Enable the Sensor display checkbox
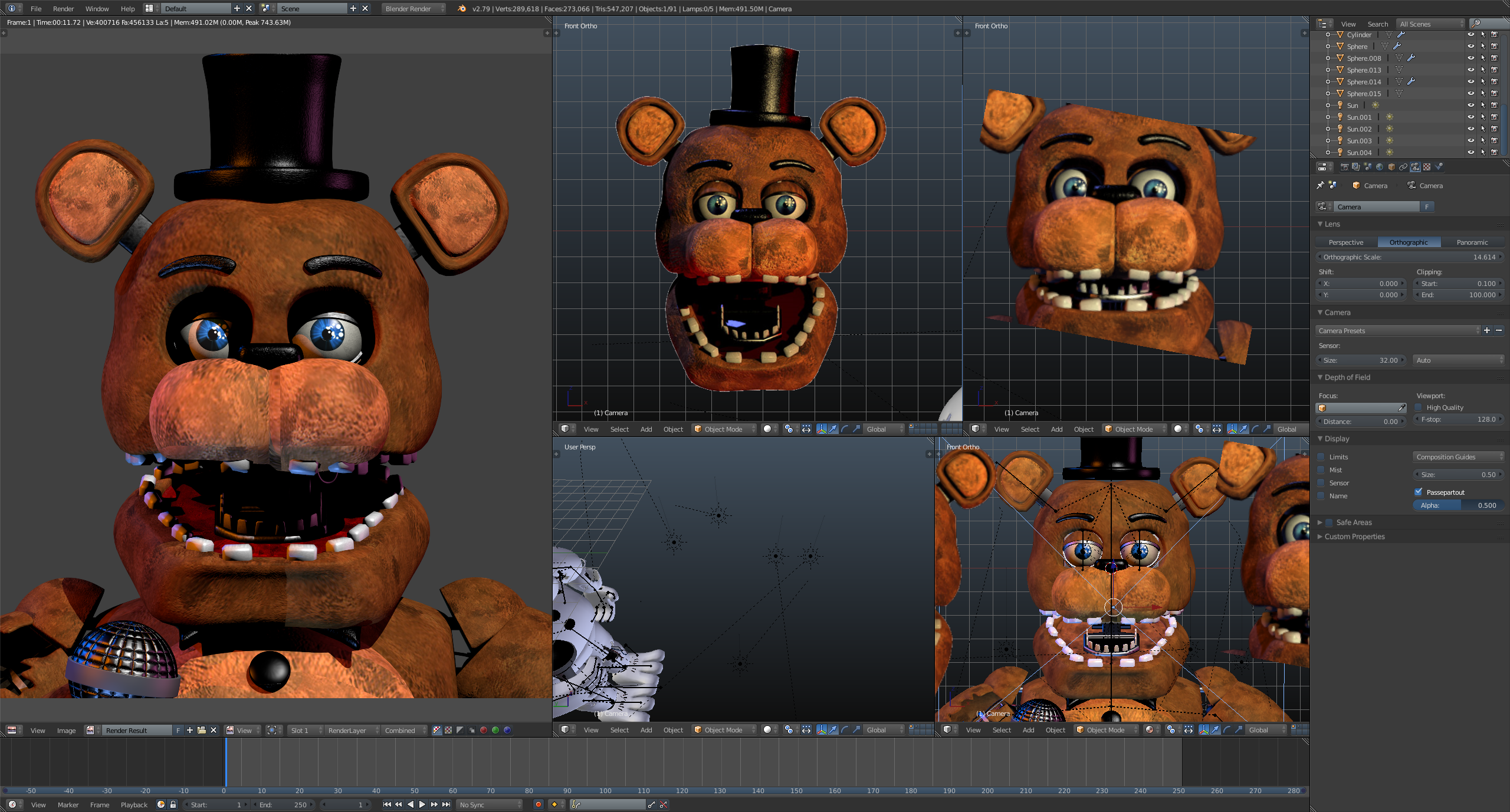Image resolution: width=1510 pixels, height=812 pixels. [1321, 482]
